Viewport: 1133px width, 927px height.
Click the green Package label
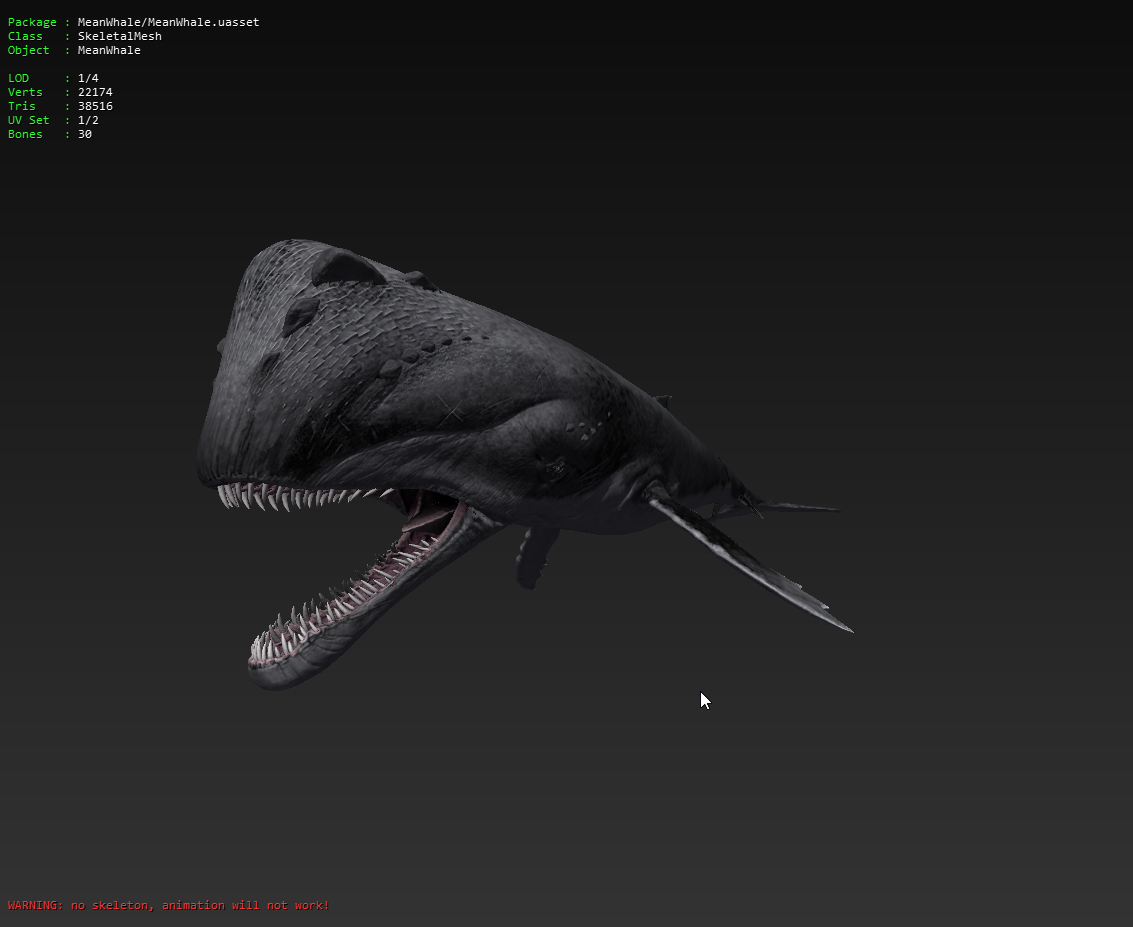pyautogui.click(x=32, y=22)
